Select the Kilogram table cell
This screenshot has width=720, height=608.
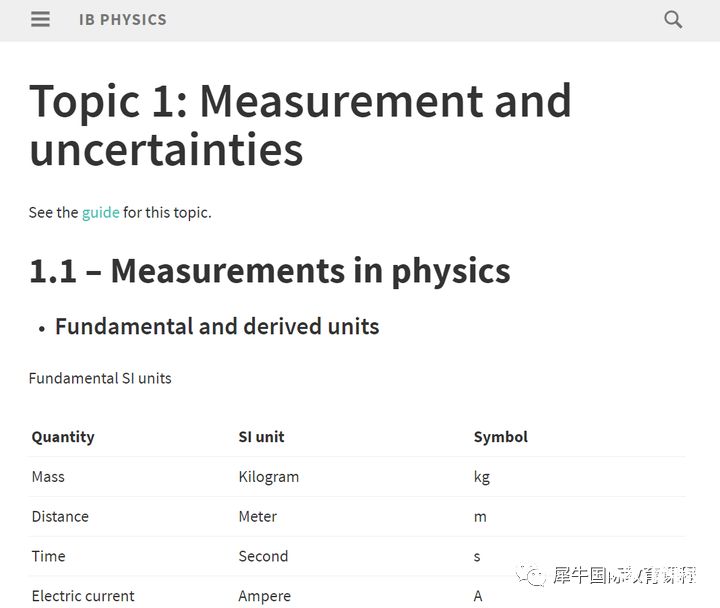click(269, 477)
